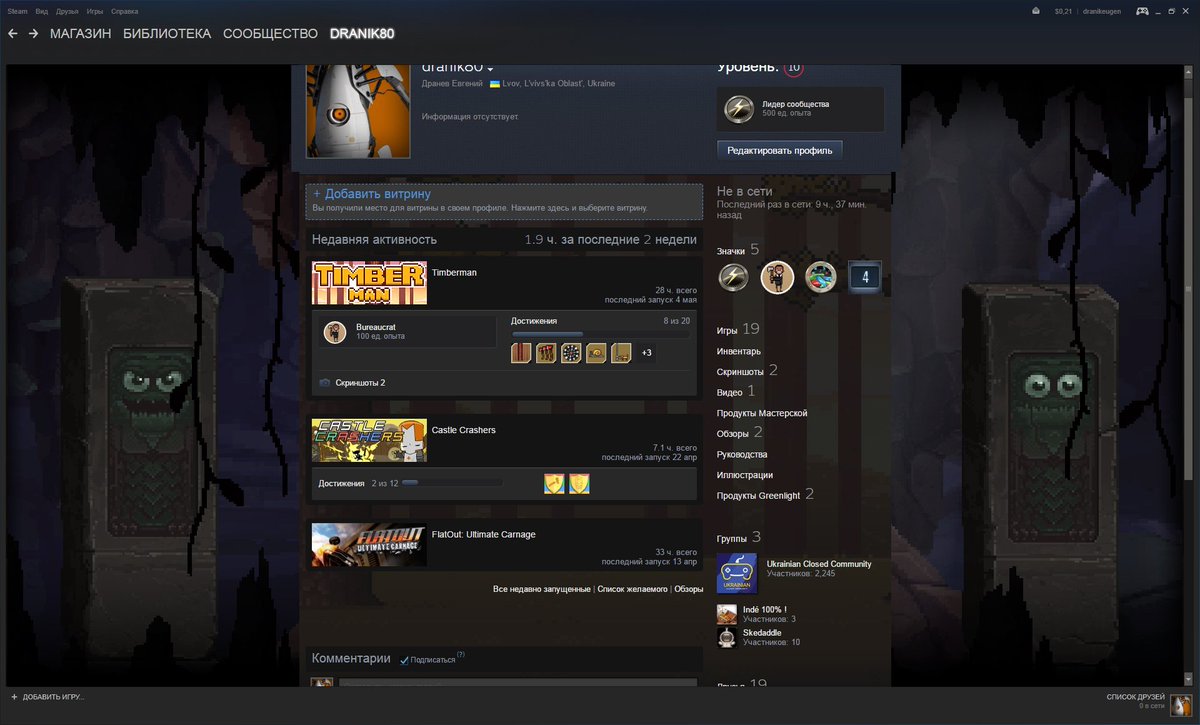Click Добавить витрину showcase box
Screen dimensions: 1200x725
coord(504,201)
